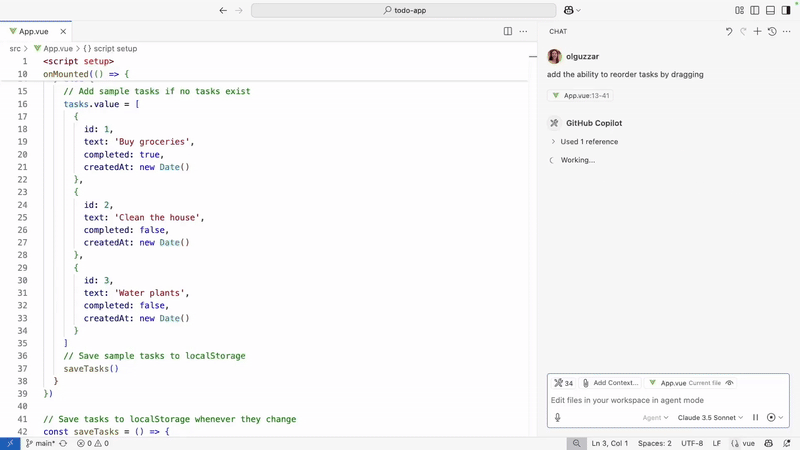The image size is (800, 450).
Task: Synchronize changes with the sync icon
Action: pyautogui.click(x=63, y=443)
